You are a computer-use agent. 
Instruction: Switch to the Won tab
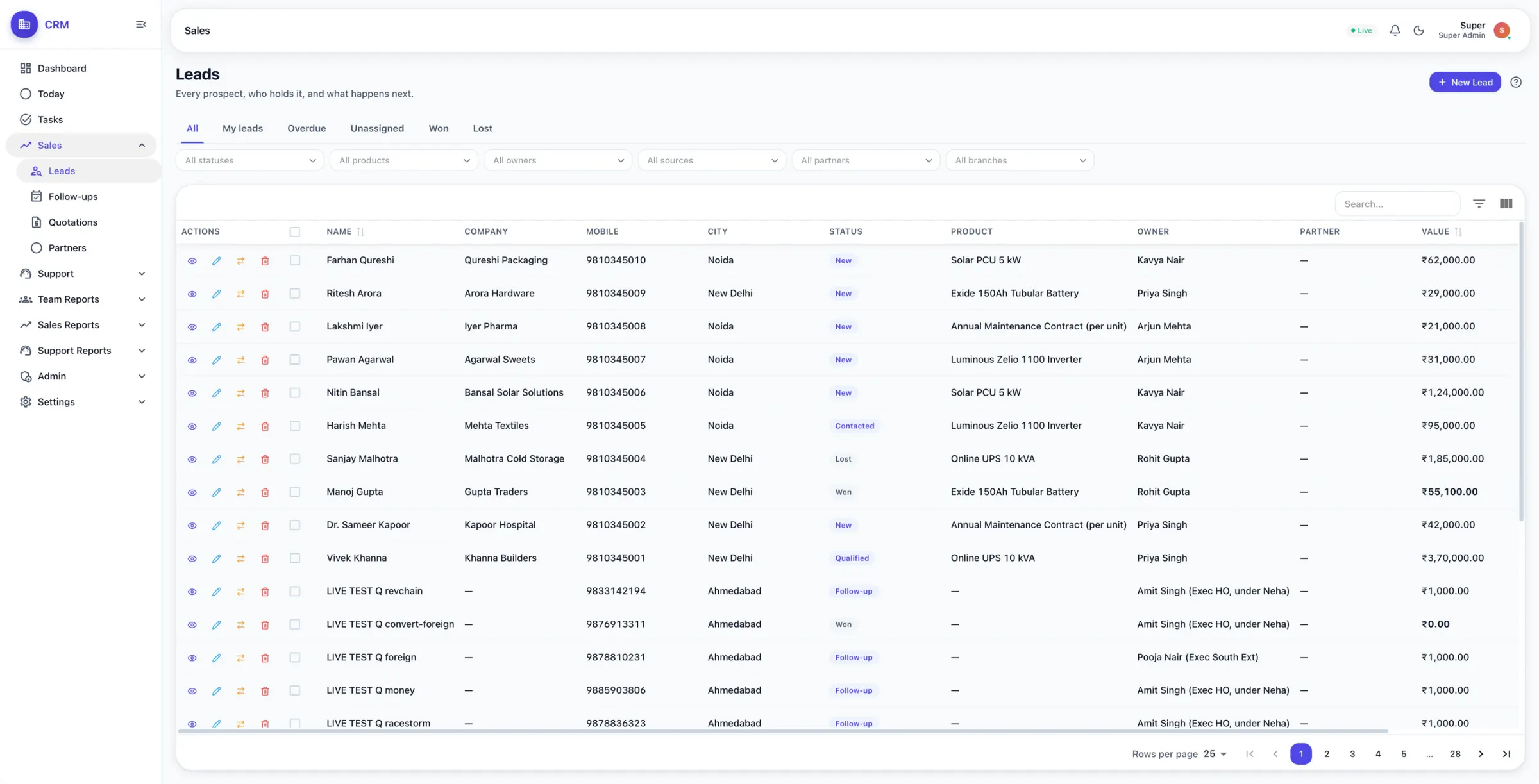[439, 128]
